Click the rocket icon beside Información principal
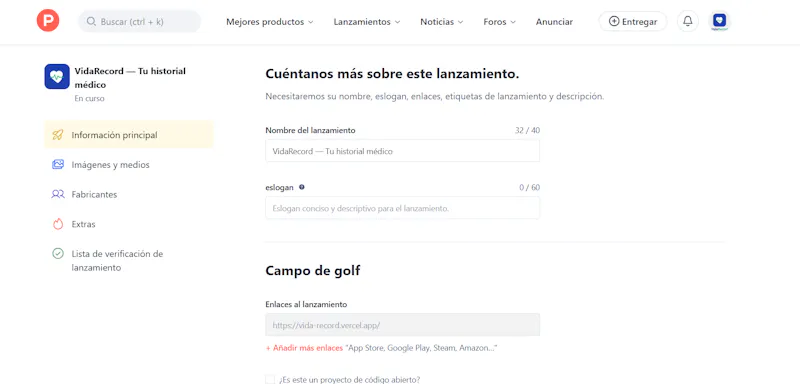 58,135
